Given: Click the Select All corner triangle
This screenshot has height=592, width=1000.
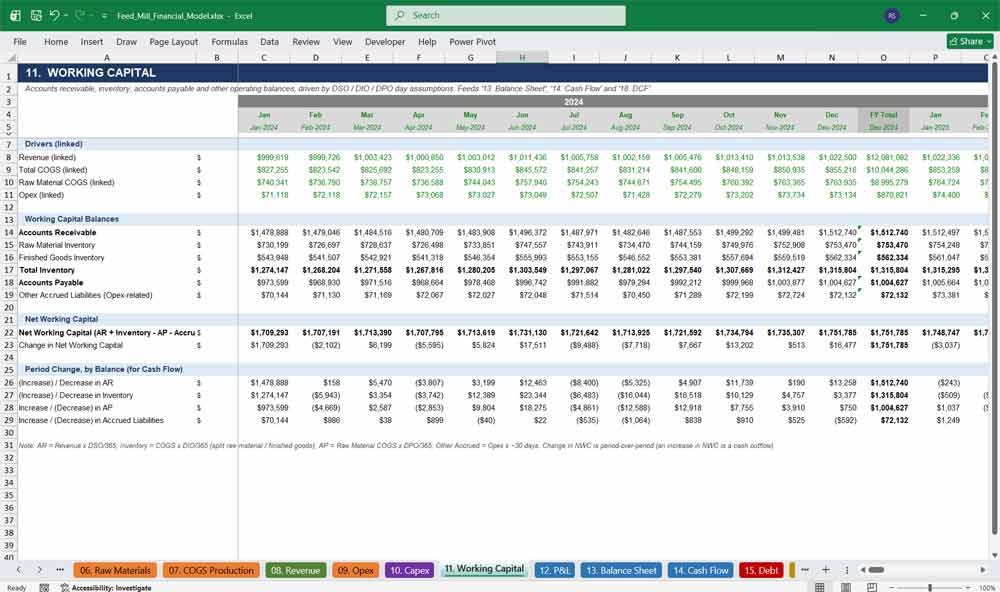Looking at the screenshot, I should [11, 57].
